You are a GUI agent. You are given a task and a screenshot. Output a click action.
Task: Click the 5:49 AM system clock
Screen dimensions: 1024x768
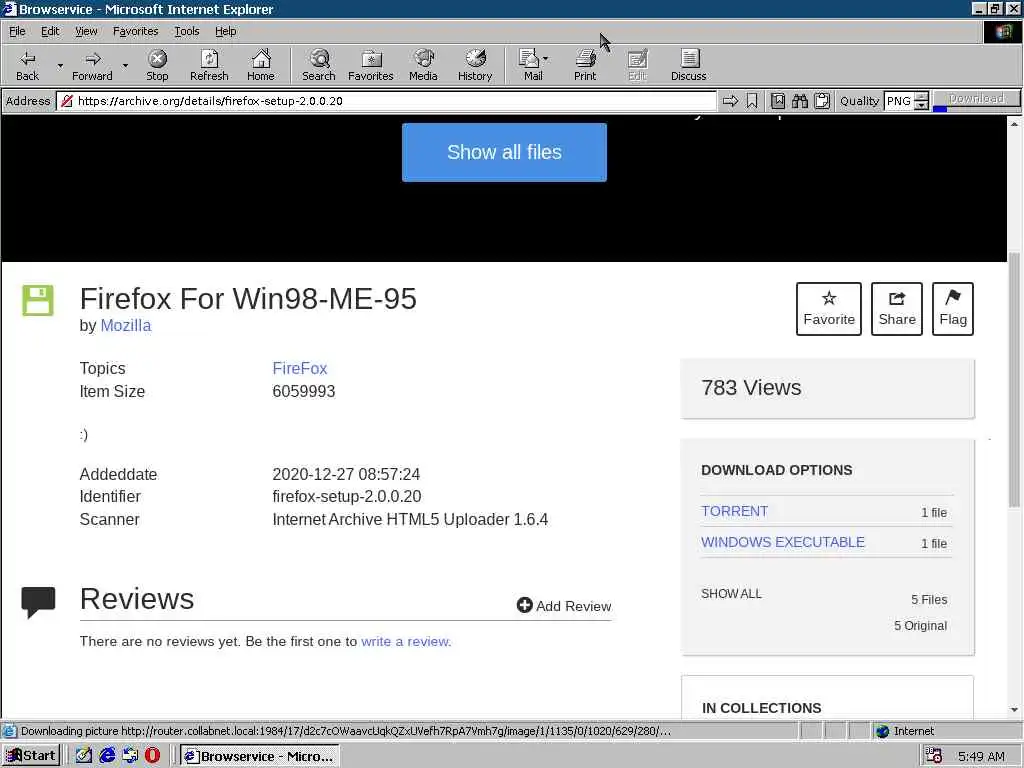coord(981,756)
